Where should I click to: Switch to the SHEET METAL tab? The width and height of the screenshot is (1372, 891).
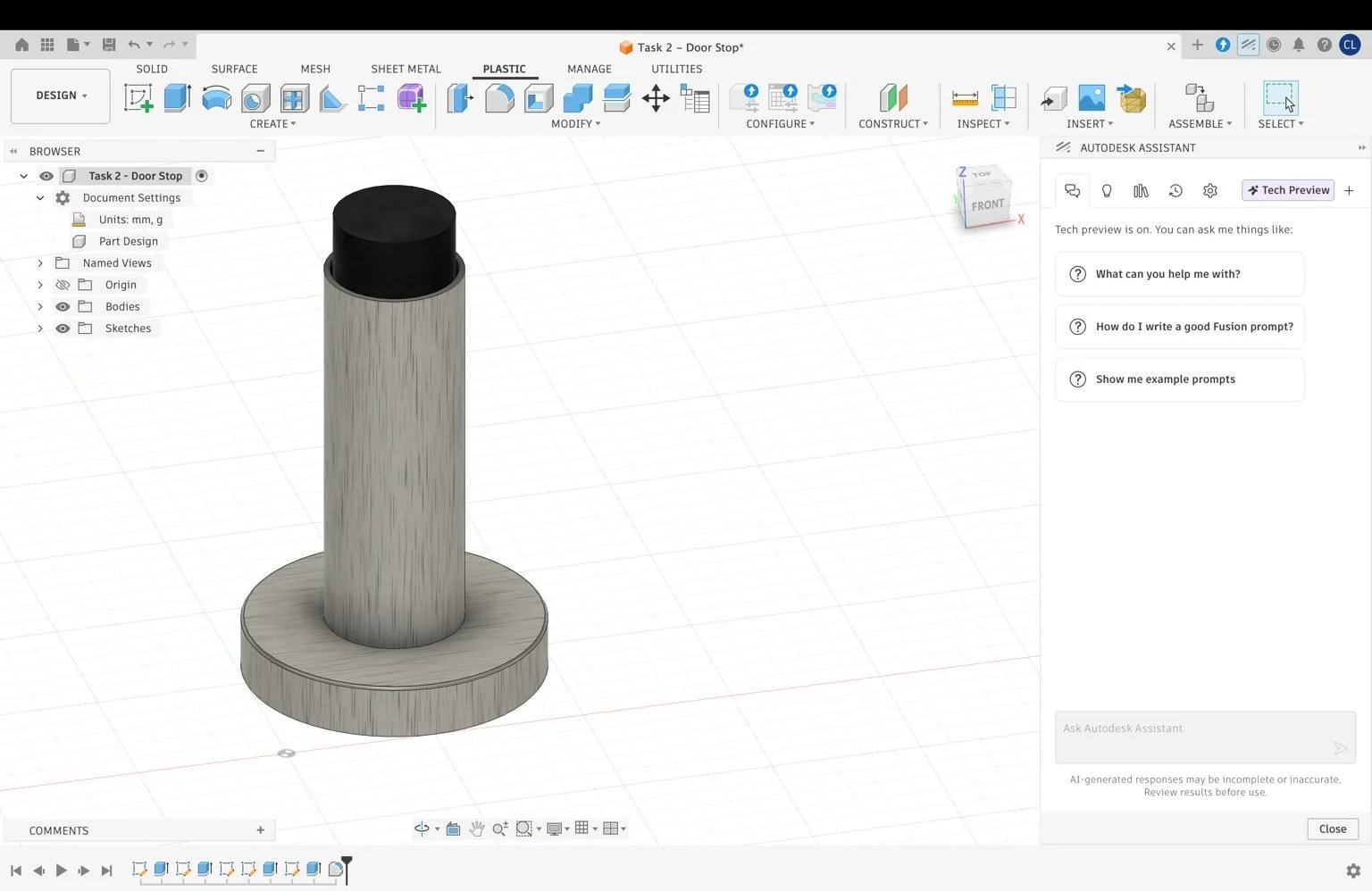406,69
